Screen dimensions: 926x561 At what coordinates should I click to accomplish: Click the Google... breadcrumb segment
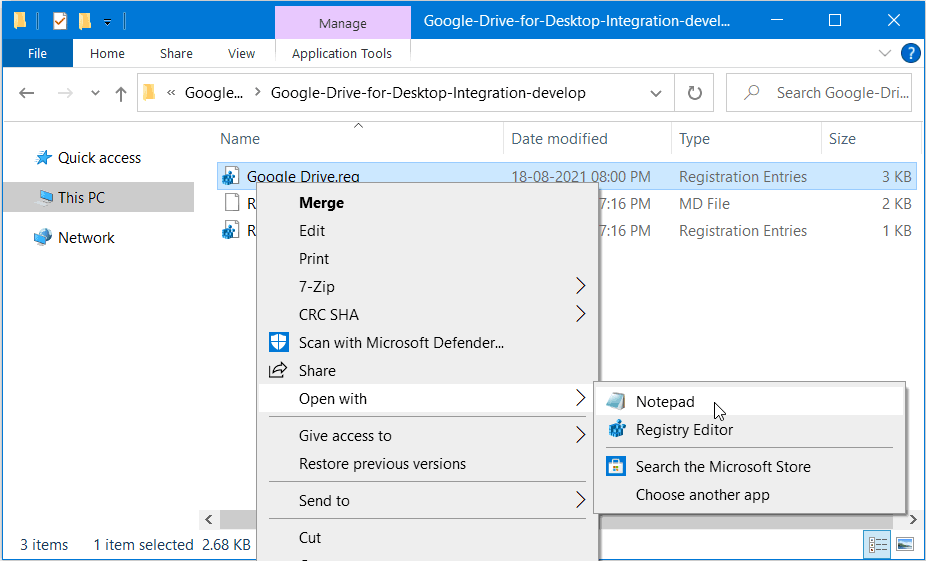213,93
